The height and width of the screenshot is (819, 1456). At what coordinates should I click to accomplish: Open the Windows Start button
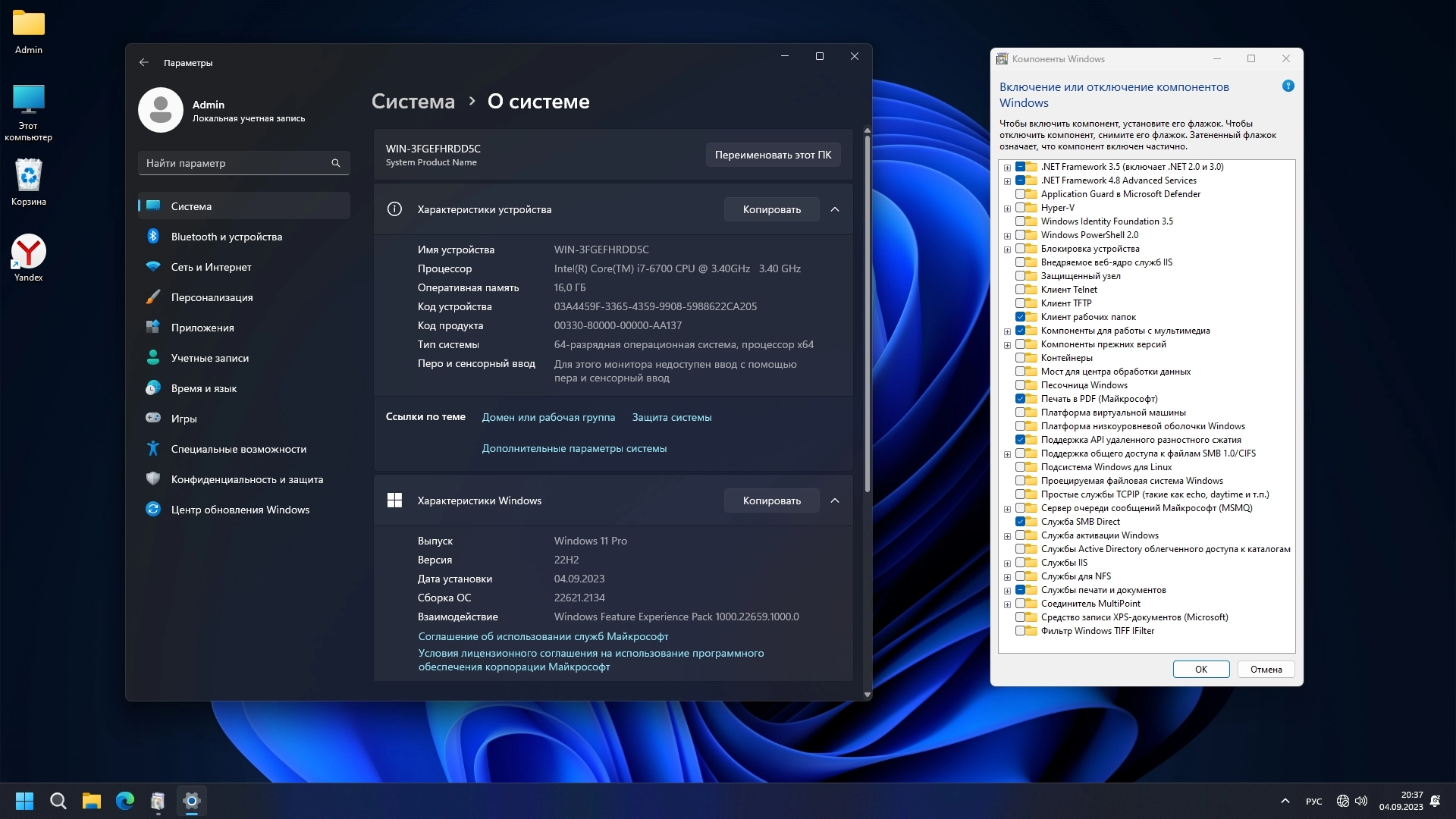coord(24,801)
